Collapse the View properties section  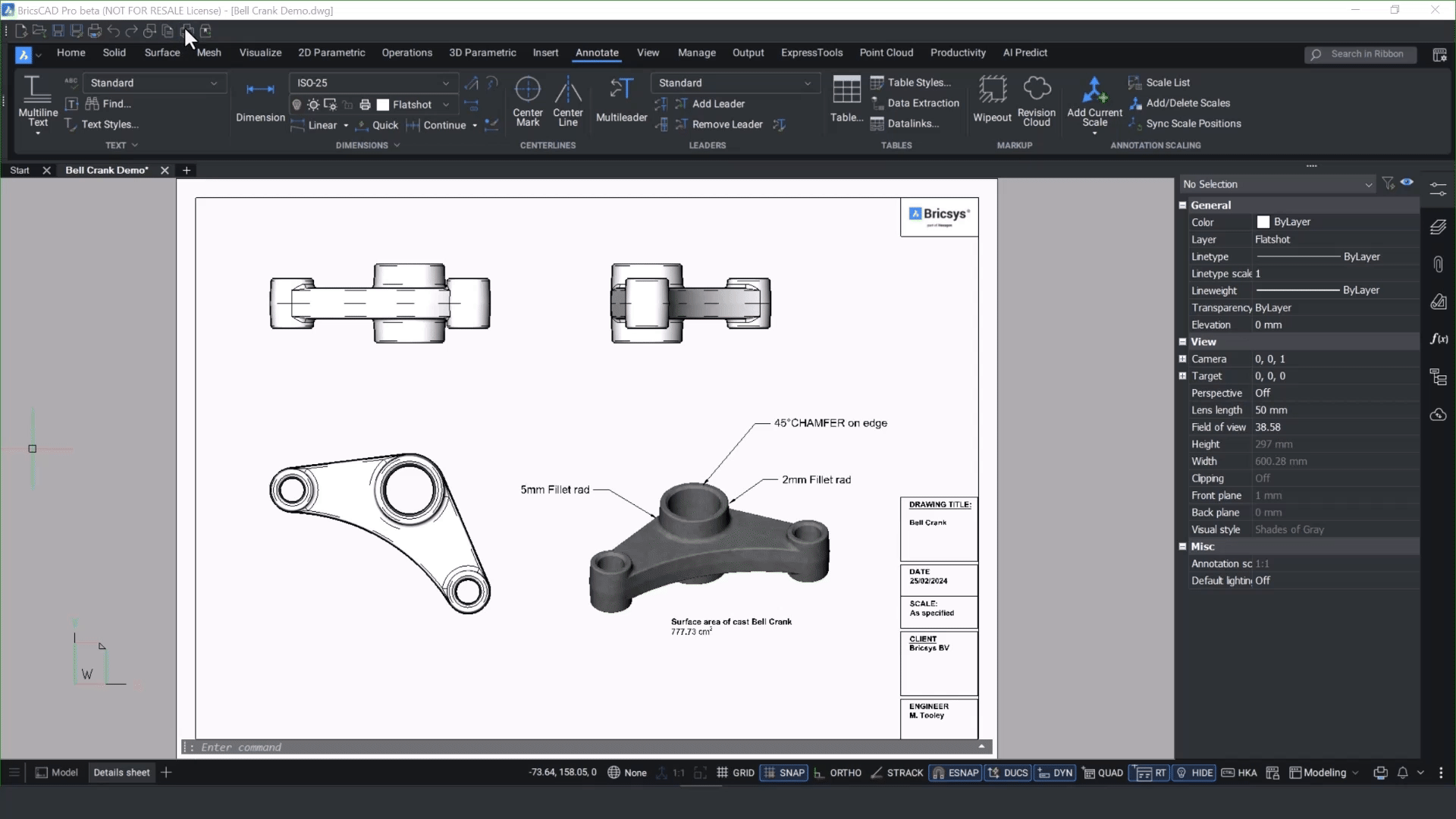(x=1183, y=342)
